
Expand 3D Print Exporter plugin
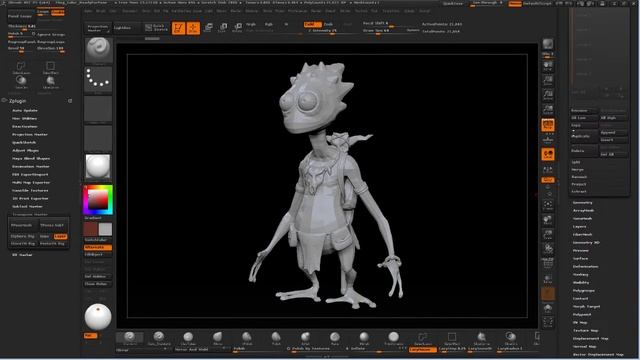[30, 198]
